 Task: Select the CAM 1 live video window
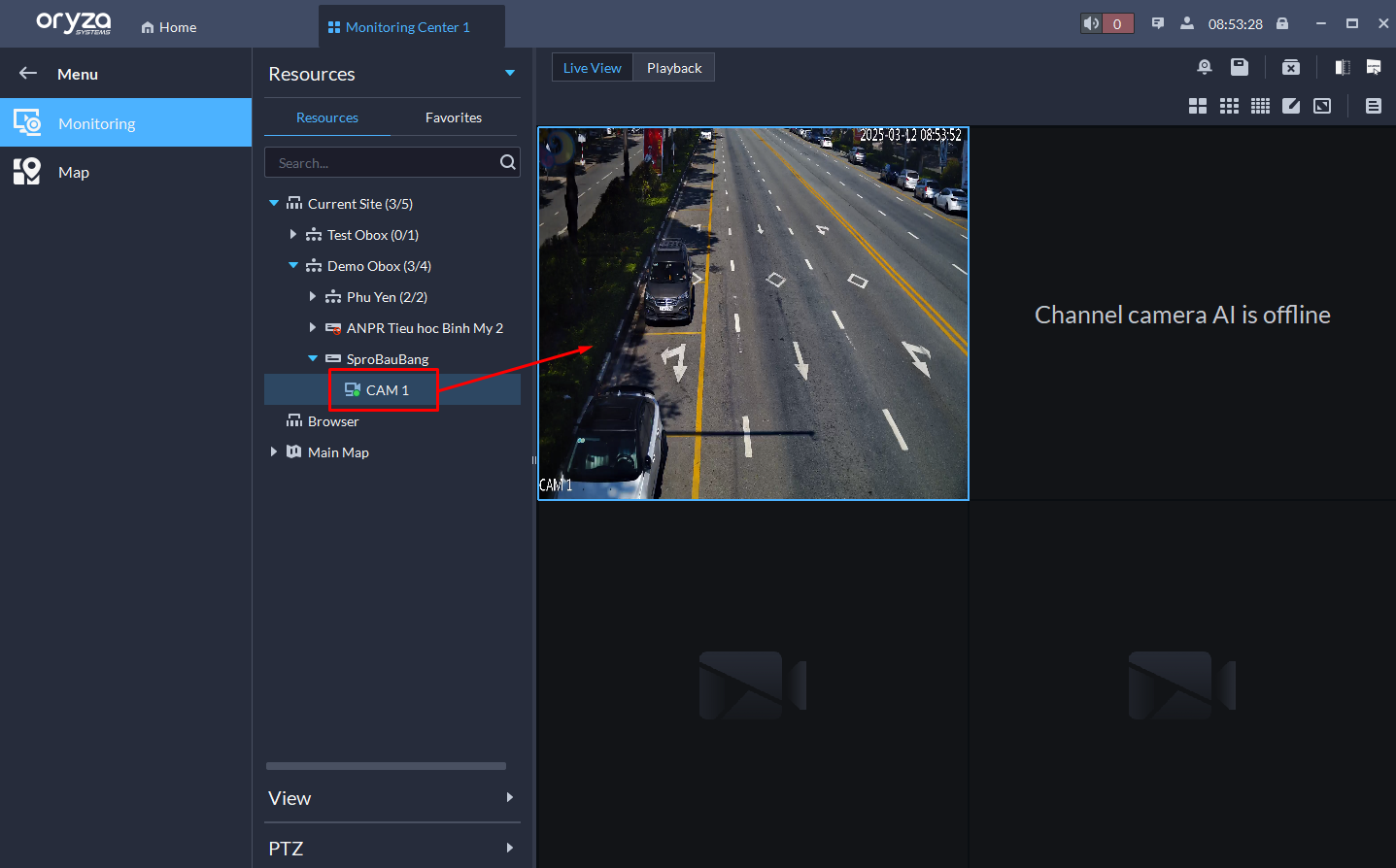pyautogui.click(x=753, y=314)
